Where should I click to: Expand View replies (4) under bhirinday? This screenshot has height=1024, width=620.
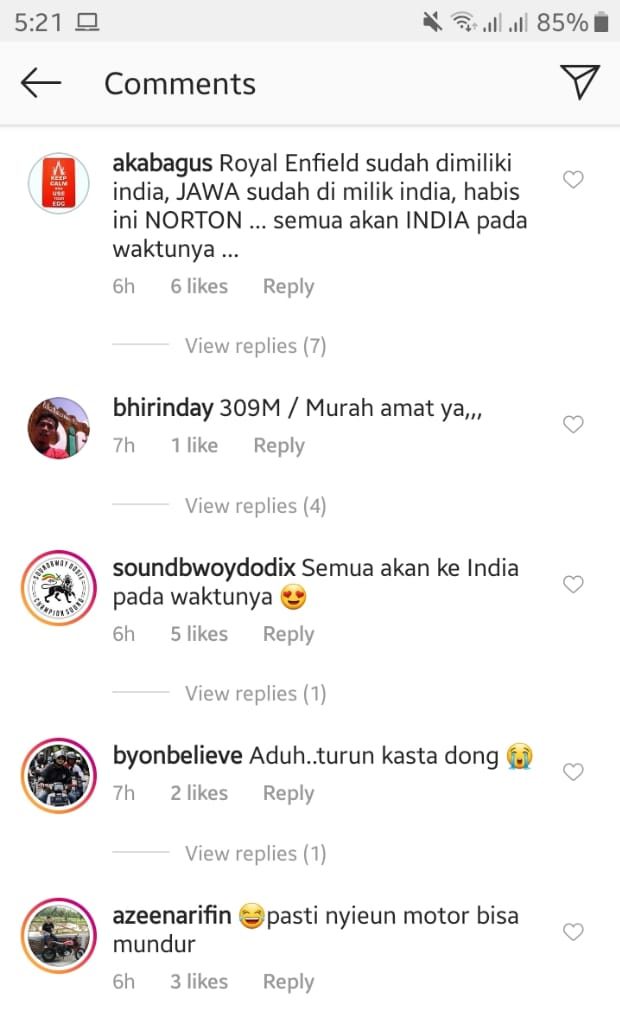coord(255,505)
